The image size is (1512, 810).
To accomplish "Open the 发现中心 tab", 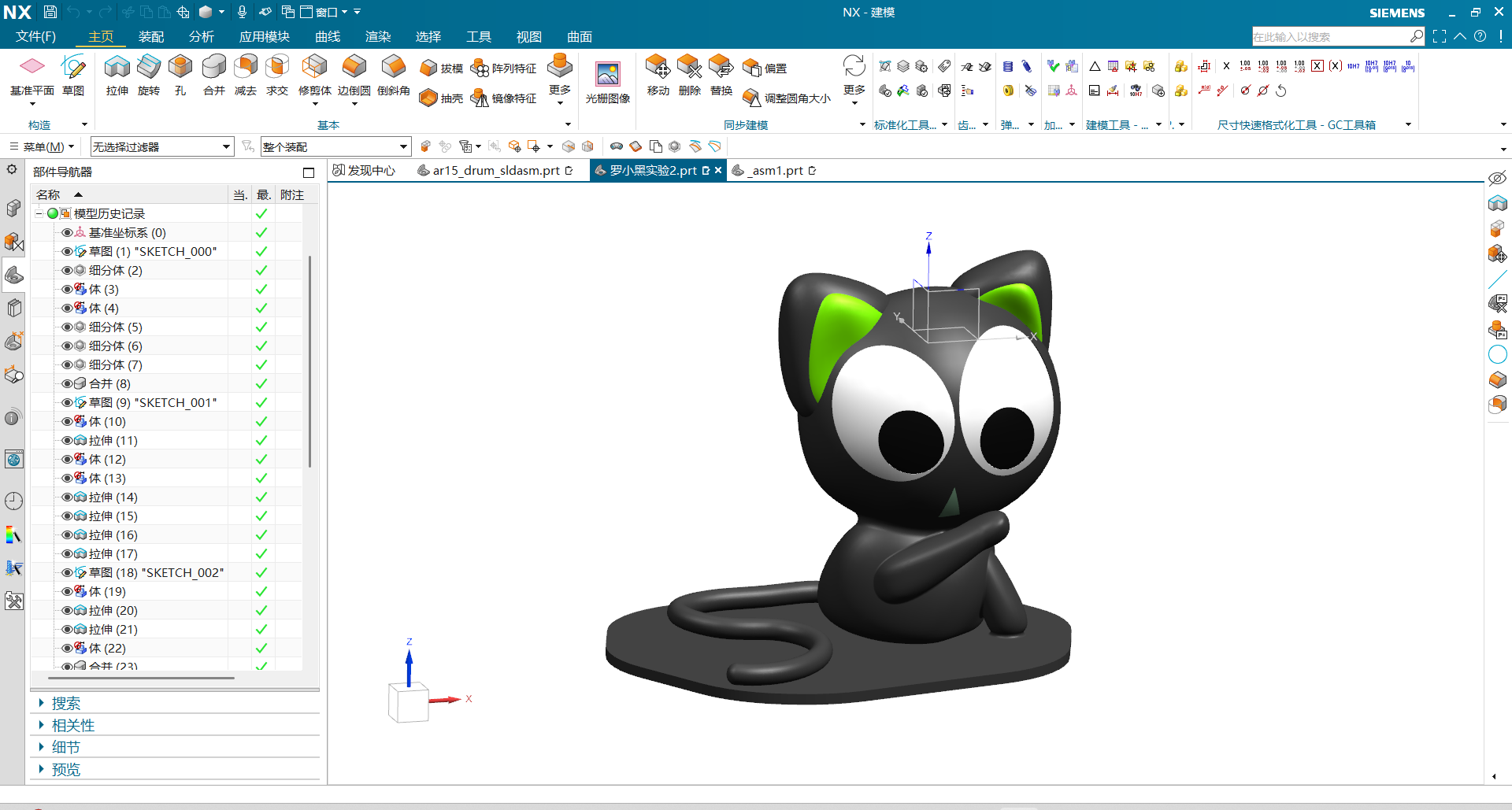I will coord(364,170).
